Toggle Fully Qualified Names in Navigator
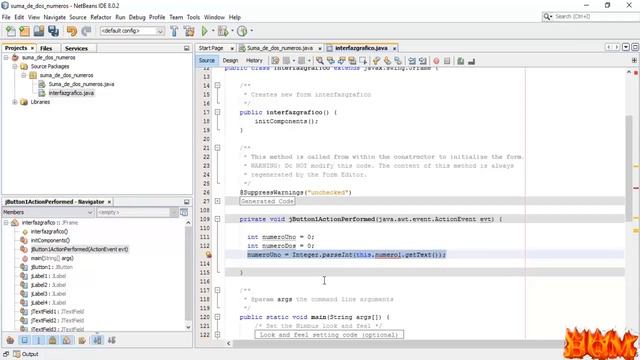Image resolution: width=640 pixels, height=360 pixels. pyautogui.click(x=82, y=340)
